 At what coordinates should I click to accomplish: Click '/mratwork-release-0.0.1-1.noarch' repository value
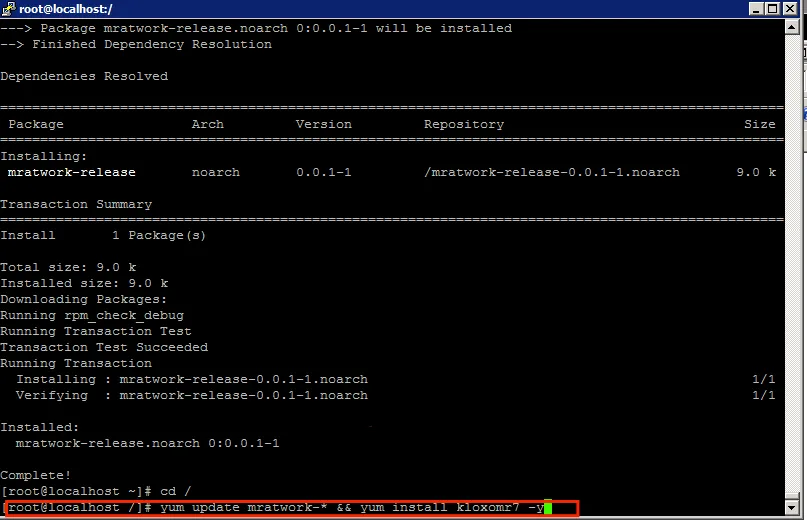coord(552,172)
